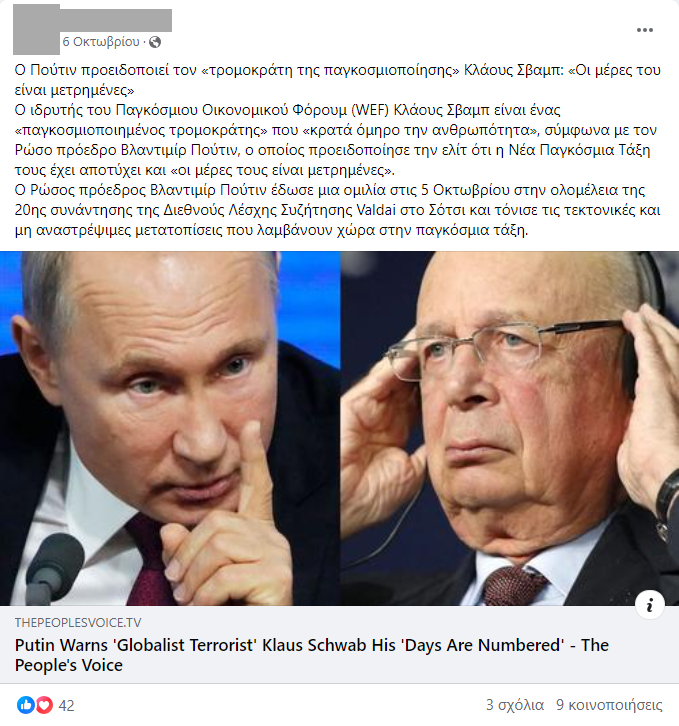Click the red heart reaction icon
Image resolution: width=679 pixels, height=726 pixels.
pos(44,705)
